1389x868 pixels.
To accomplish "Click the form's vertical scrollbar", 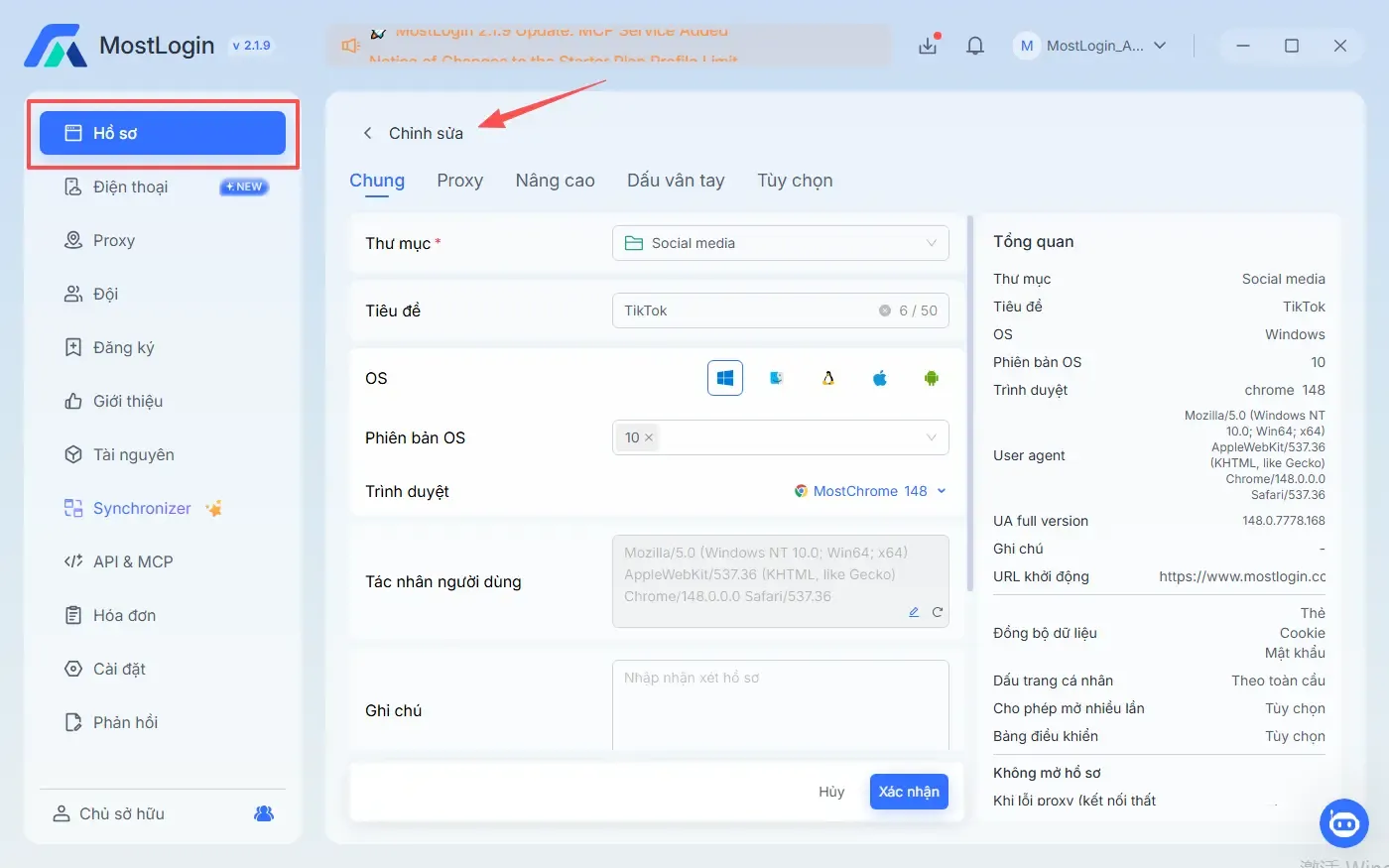I will point(969,402).
